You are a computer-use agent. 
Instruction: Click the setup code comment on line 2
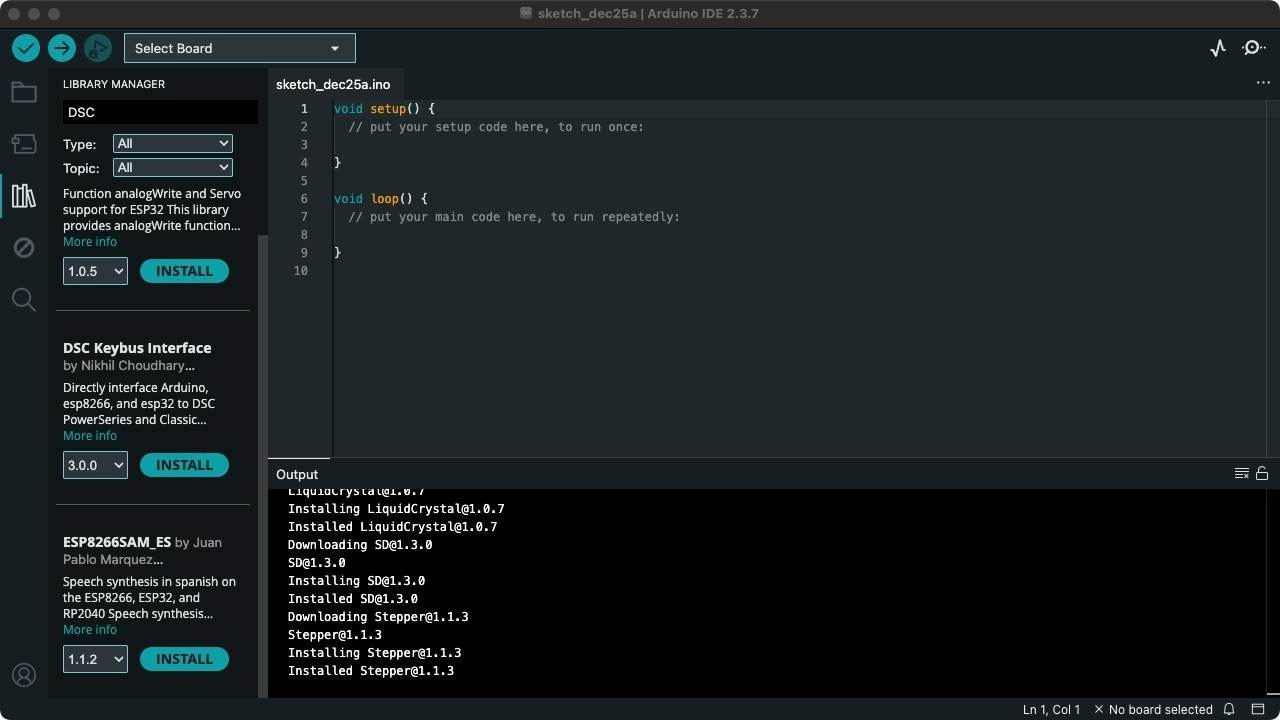(496, 126)
